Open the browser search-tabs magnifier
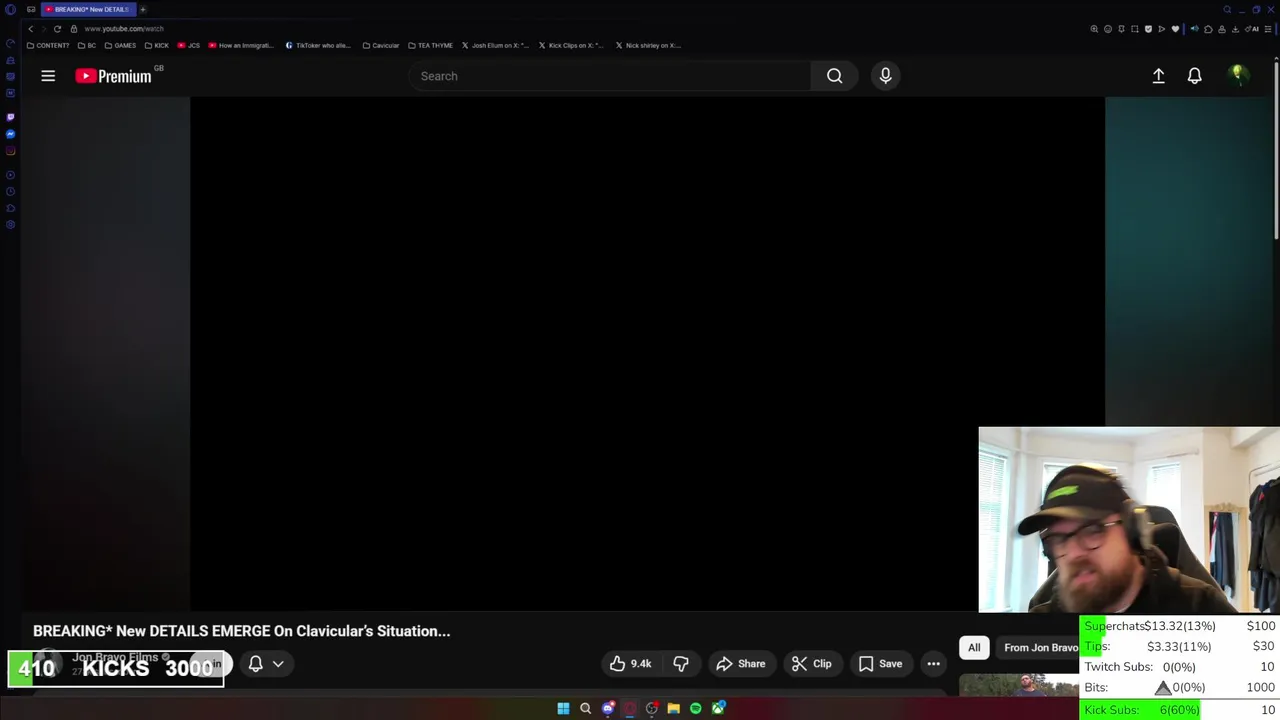1280x720 pixels. 1227,10
